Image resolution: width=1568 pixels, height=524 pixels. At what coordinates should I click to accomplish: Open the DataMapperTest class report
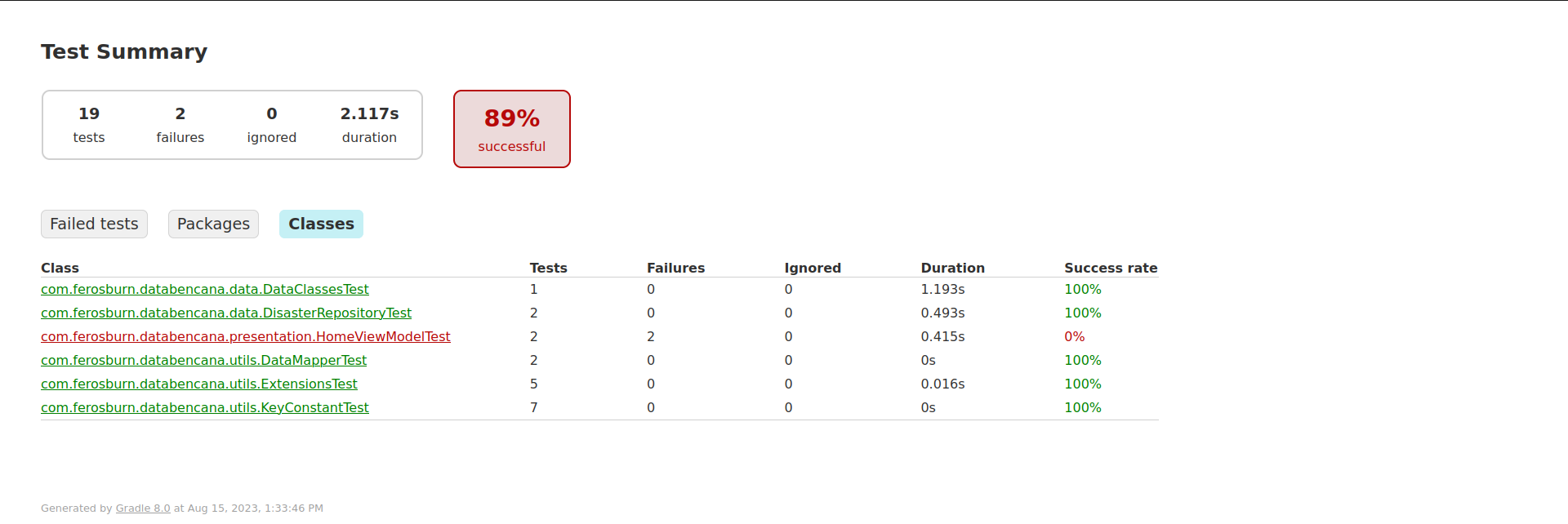point(203,360)
